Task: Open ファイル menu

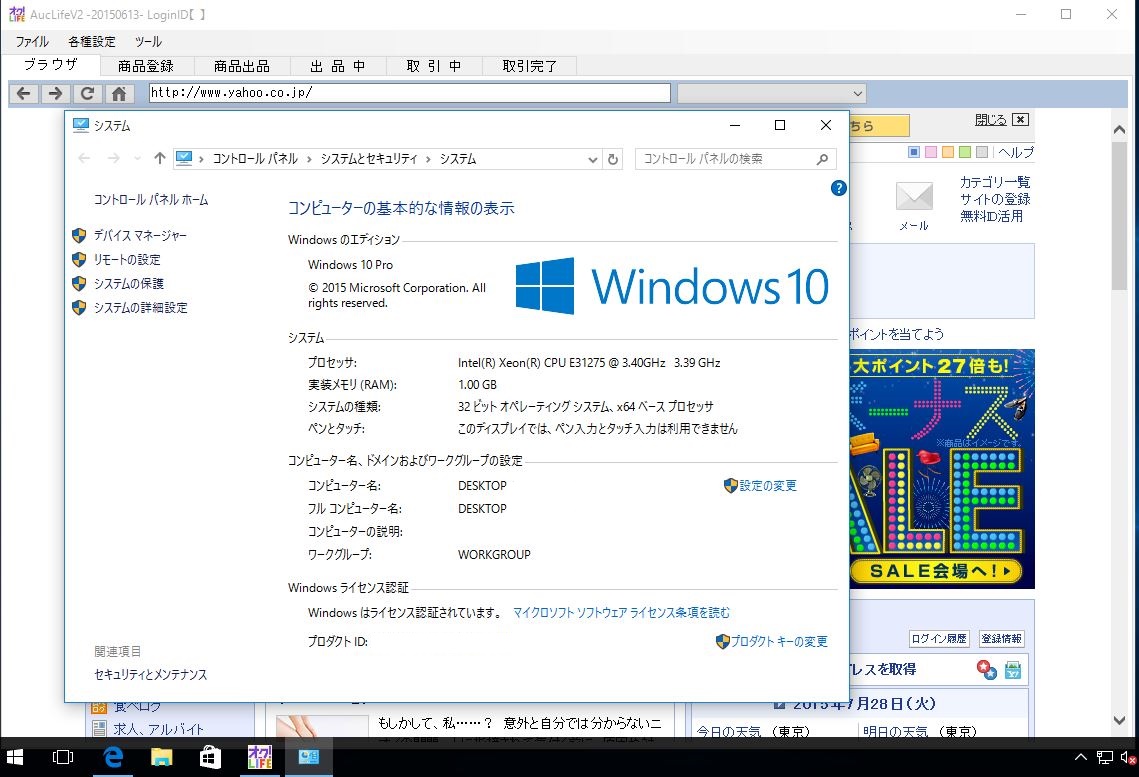Action: coord(32,41)
